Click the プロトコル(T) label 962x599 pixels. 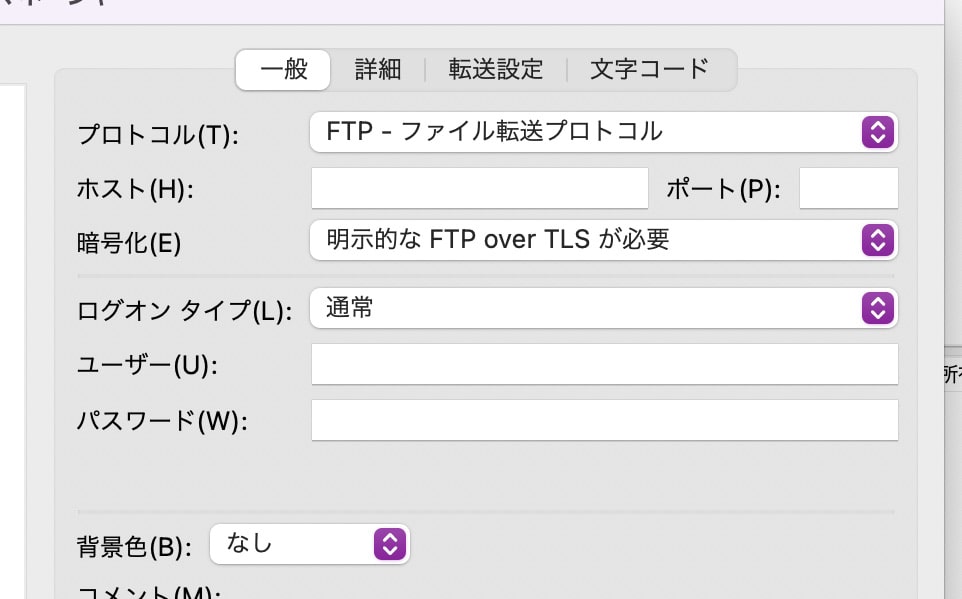[x=158, y=134]
